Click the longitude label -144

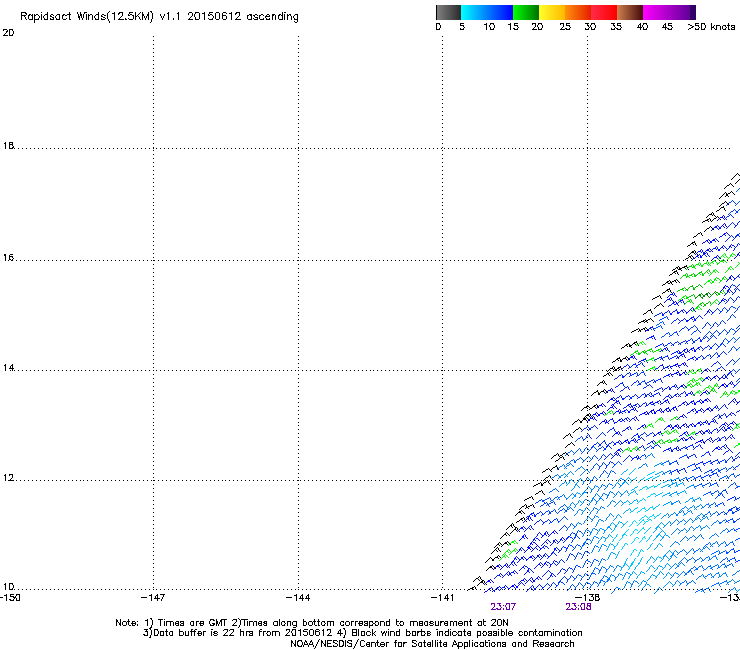(x=298, y=598)
